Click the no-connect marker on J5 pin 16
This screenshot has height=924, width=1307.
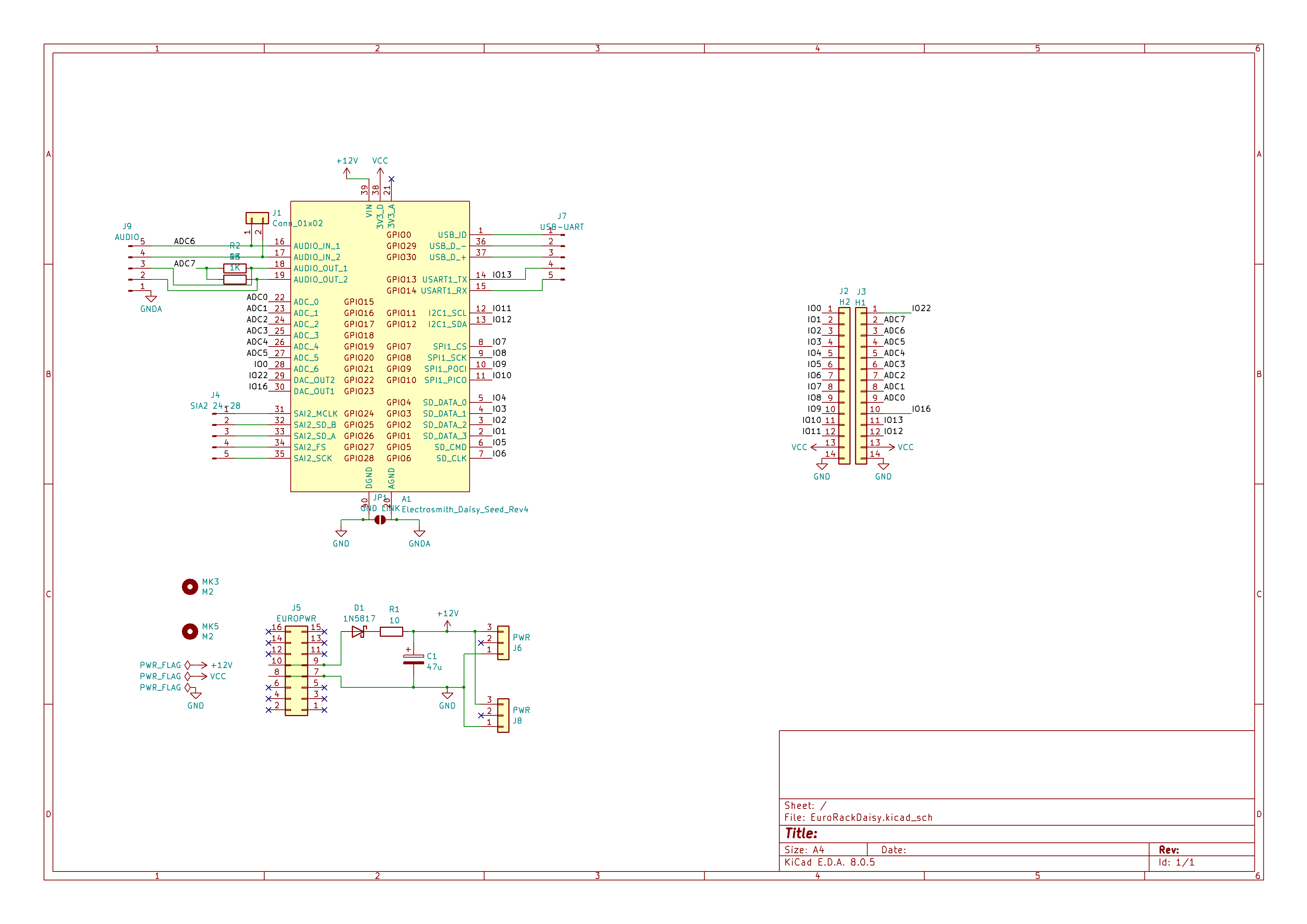point(268,631)
